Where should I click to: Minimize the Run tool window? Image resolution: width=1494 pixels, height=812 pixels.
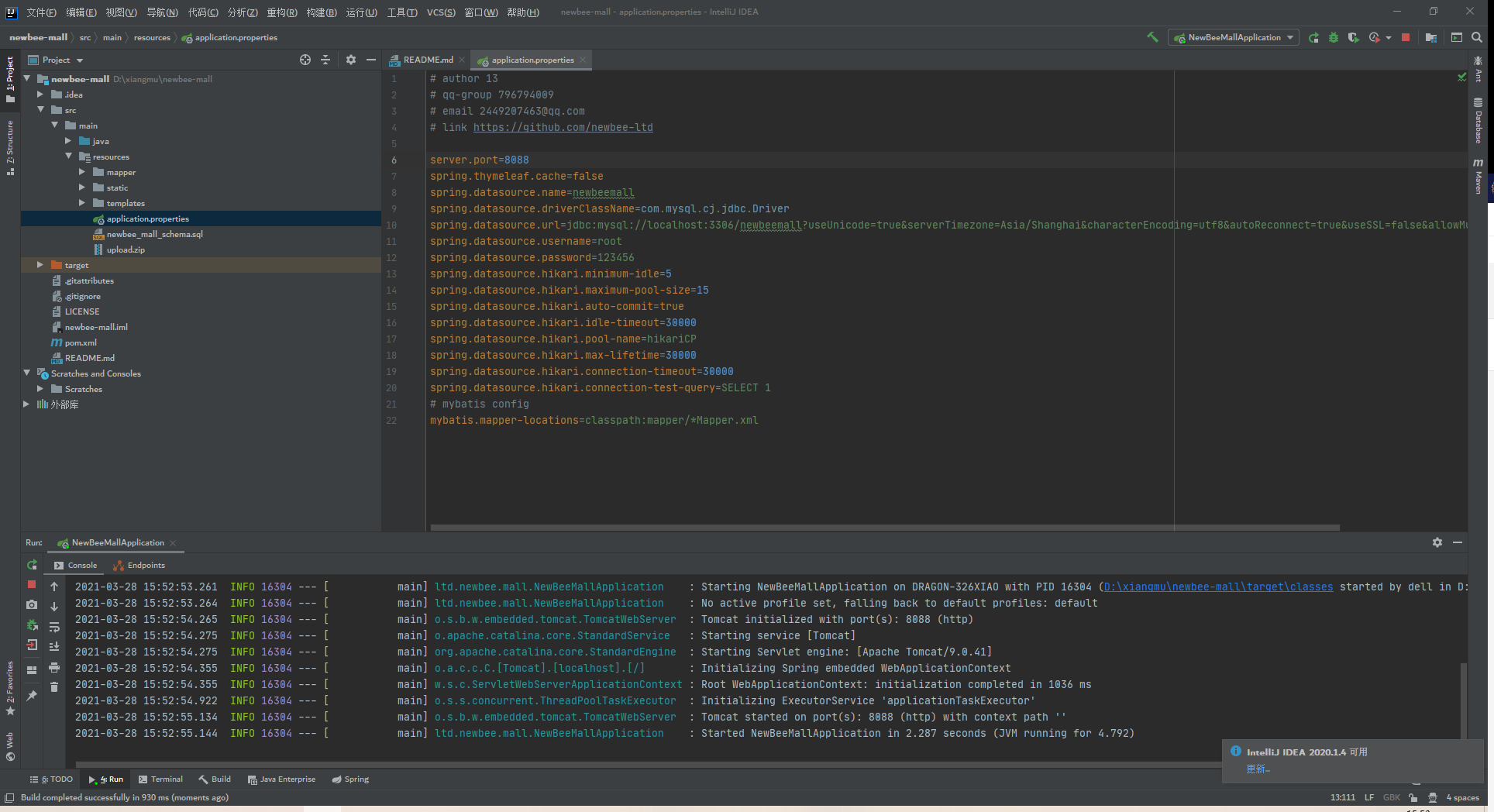click(1458, 542)
